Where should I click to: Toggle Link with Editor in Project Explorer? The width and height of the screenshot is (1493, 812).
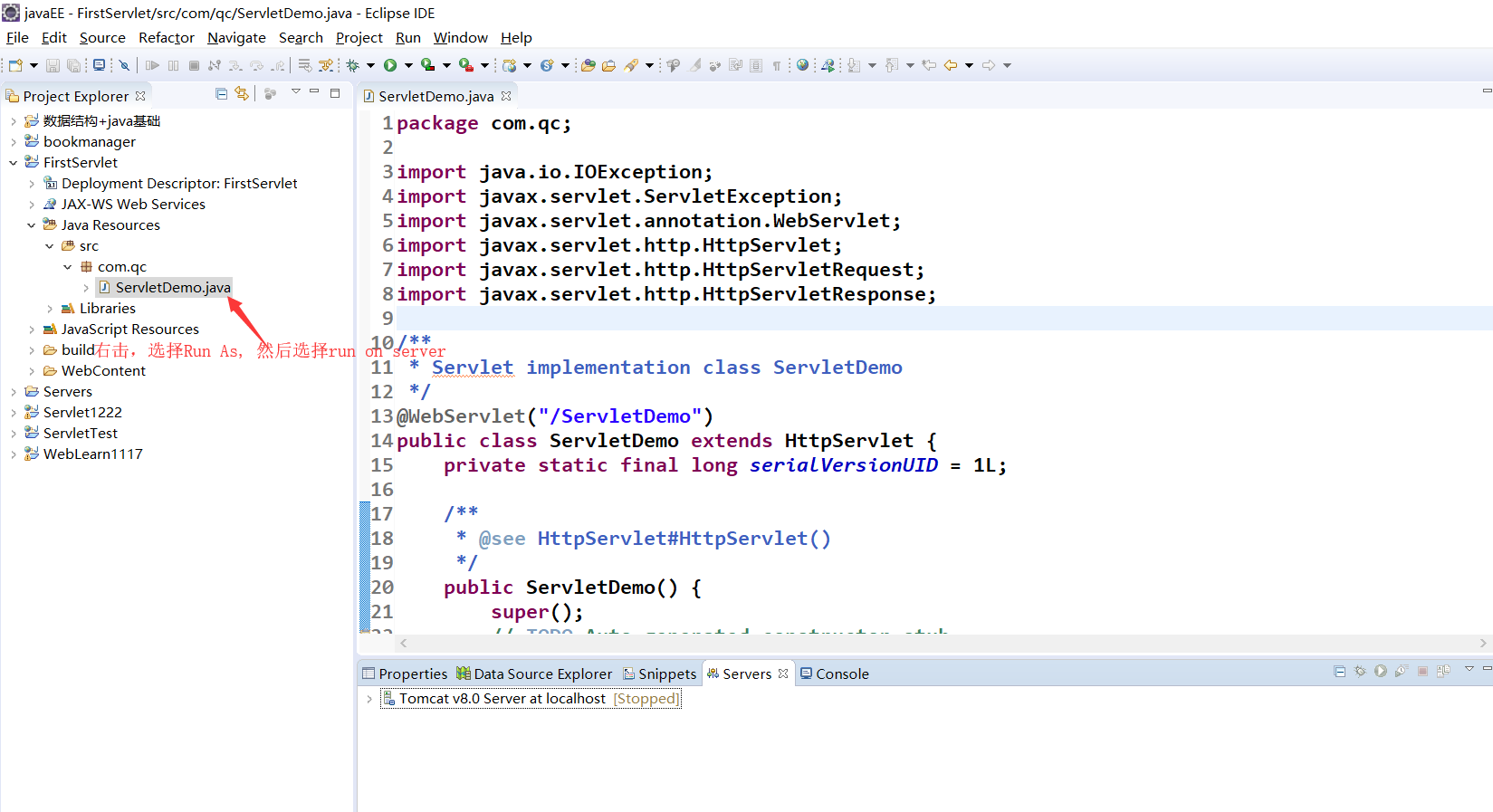point(242,93)
